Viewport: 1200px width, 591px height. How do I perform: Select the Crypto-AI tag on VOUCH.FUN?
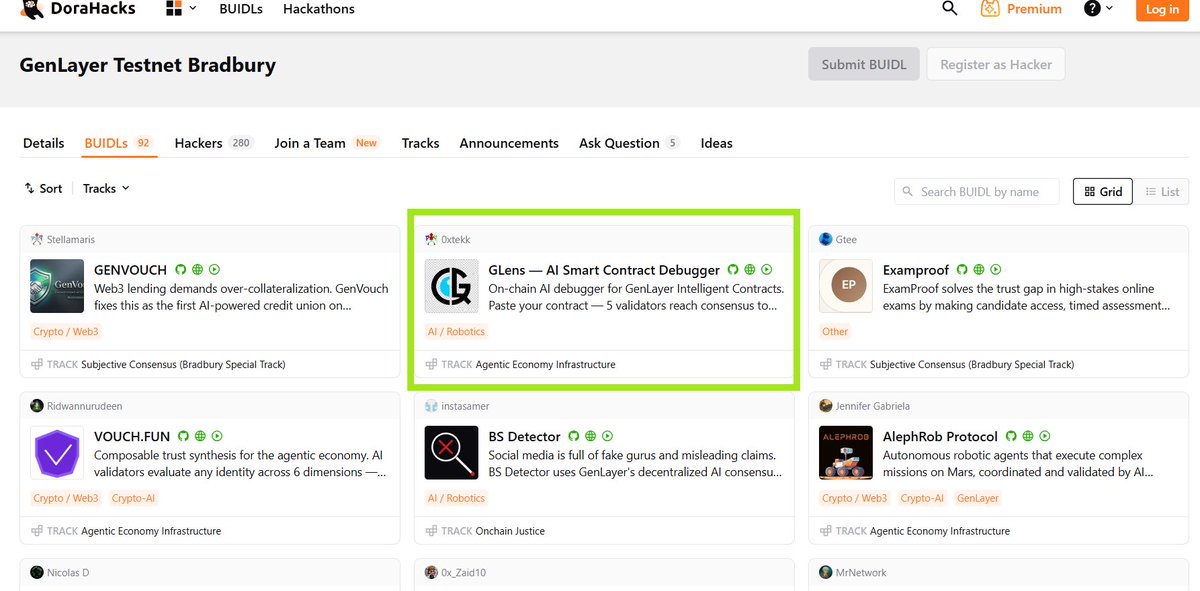(x=133, y=498)
